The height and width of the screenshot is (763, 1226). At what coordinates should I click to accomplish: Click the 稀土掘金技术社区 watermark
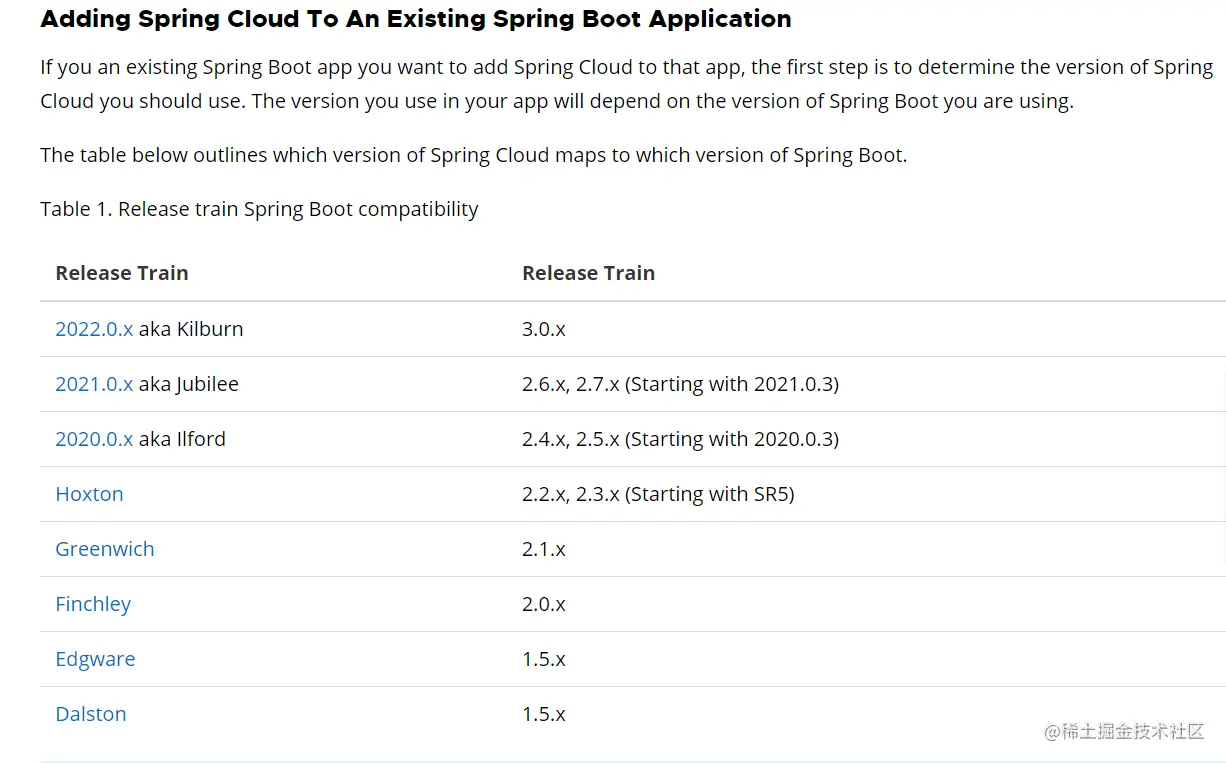coord(1124,731)
